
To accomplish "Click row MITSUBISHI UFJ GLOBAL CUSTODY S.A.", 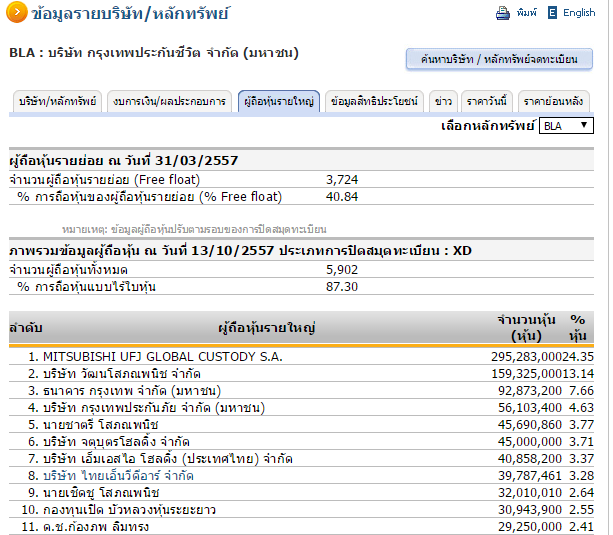I will click(x=301, y=357).
